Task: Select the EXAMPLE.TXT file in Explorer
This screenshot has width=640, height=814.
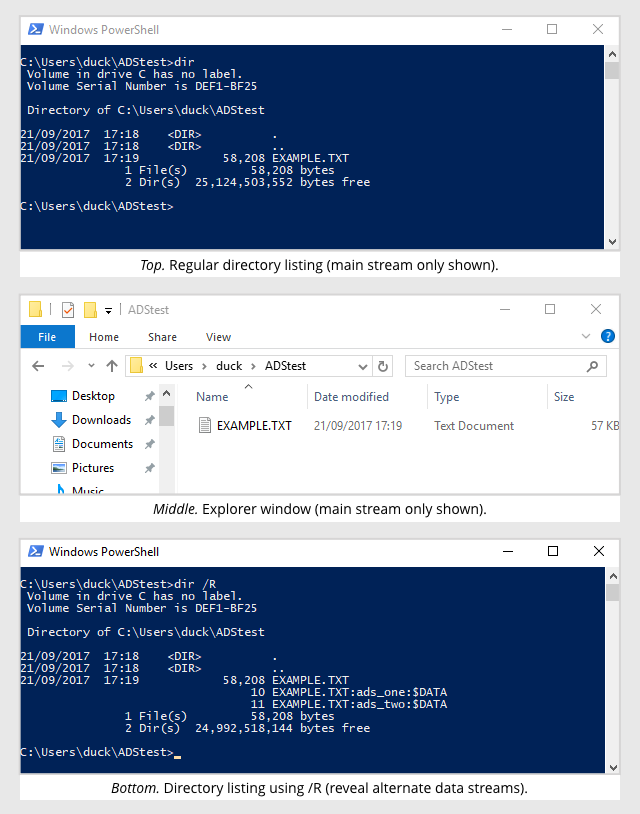Action: (x=254, y=426)
